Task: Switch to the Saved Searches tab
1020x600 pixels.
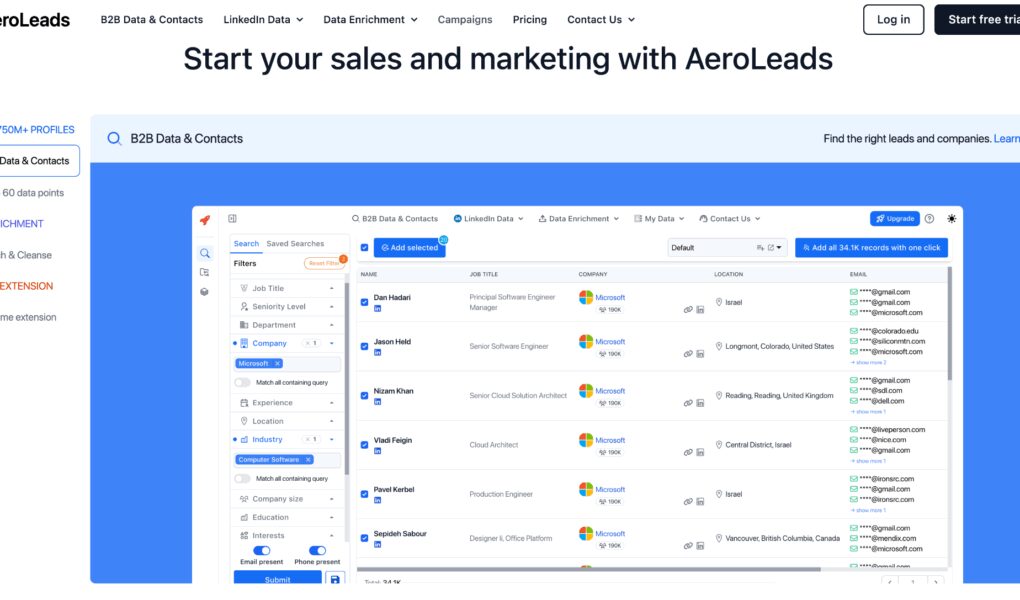Action: pos(295,244)
